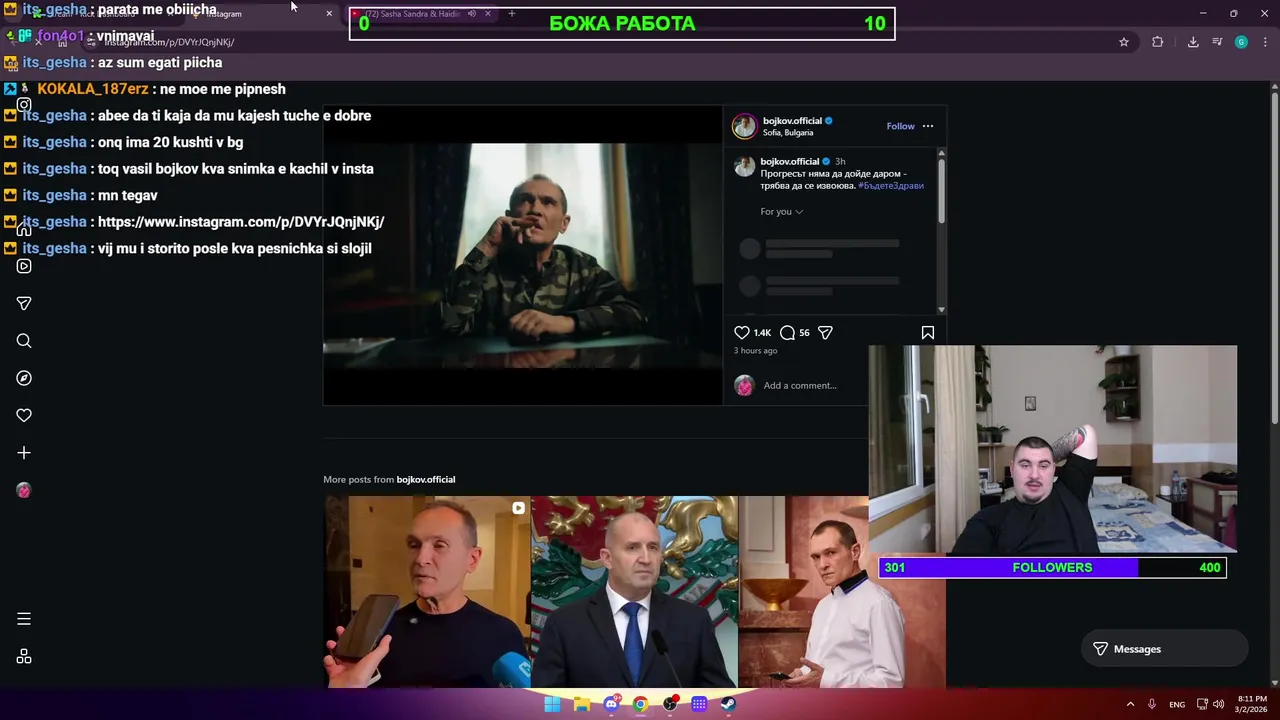Save the post with the bookmark icon

pos(928,332)
